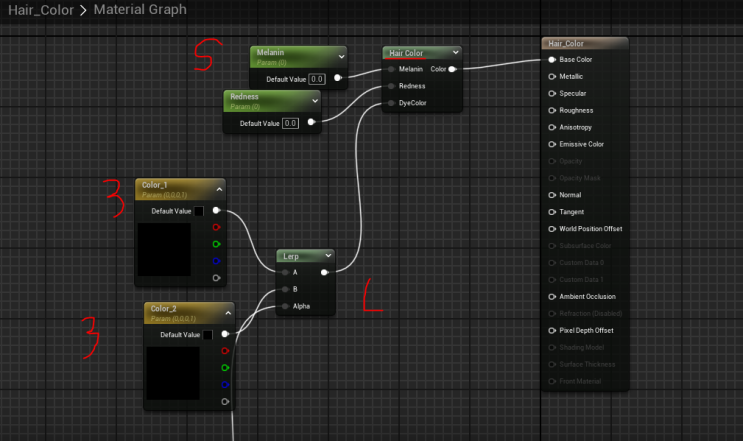743x441 pixels.
Task: Click the Color_2 green channel output pin
Action: [x=226, y=367]
